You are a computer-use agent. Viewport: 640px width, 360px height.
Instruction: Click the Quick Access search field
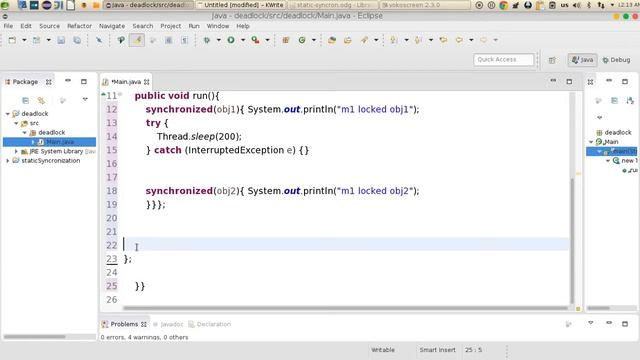(x=503, y=60)
